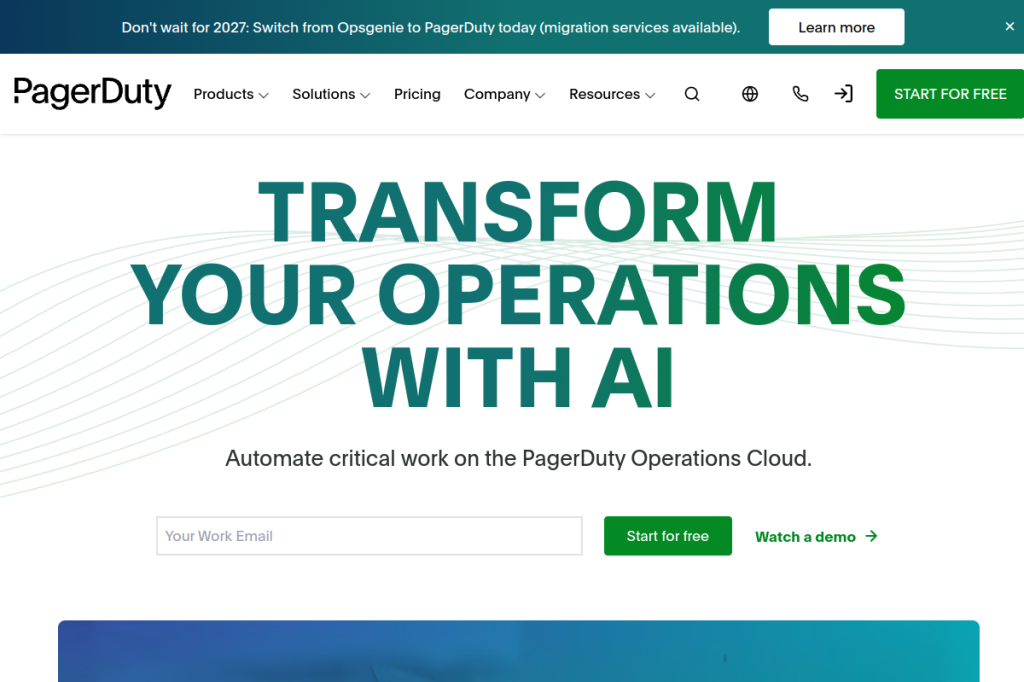Screen dimensions: 1024x682
Task: Open the globe language selector
Action: point(750,94)
